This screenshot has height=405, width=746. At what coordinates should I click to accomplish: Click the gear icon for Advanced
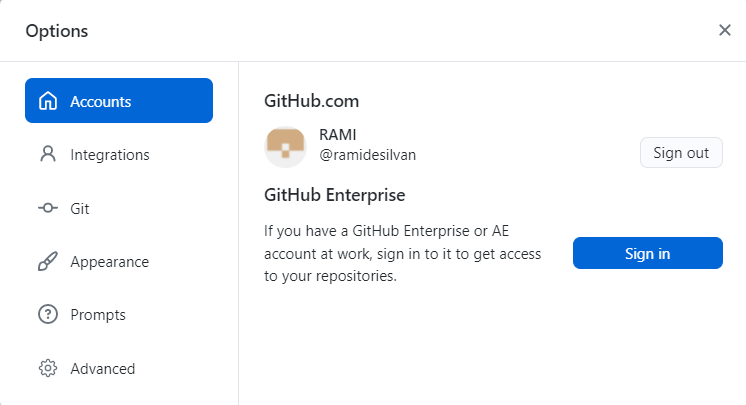[47, 368]
